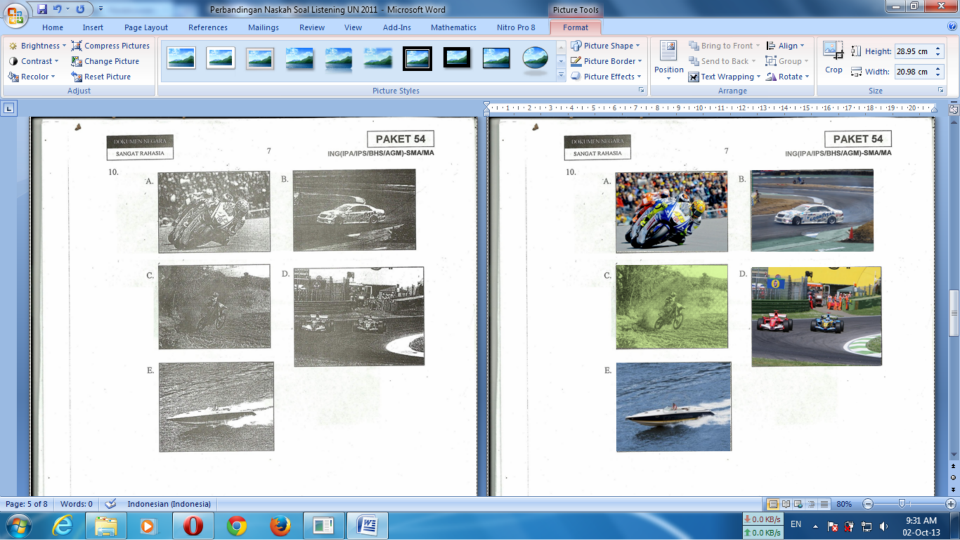
Task: Switch to the Home tab
Action: (53, 28)
